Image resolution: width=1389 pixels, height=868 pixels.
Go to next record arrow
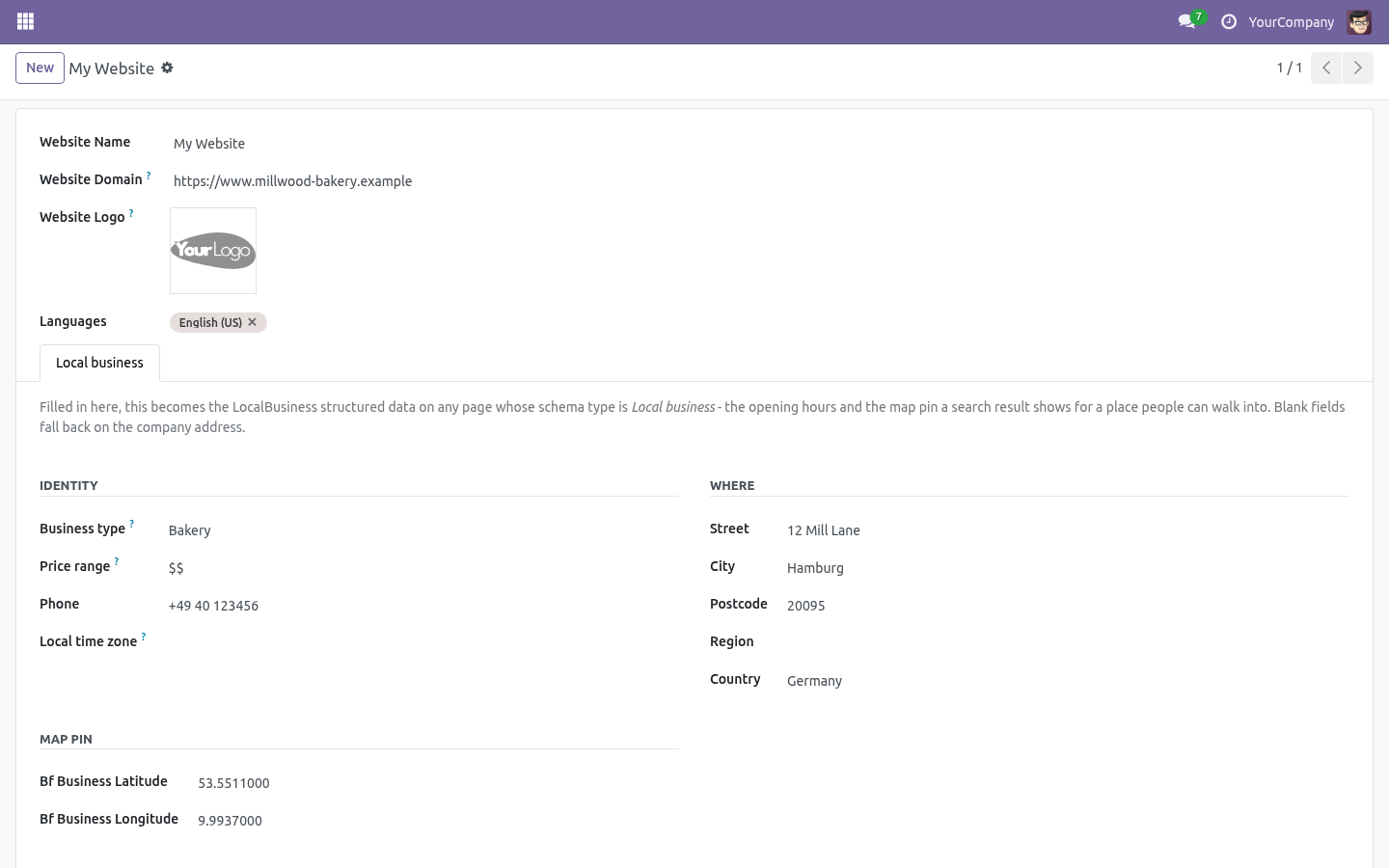(1357, 68)
